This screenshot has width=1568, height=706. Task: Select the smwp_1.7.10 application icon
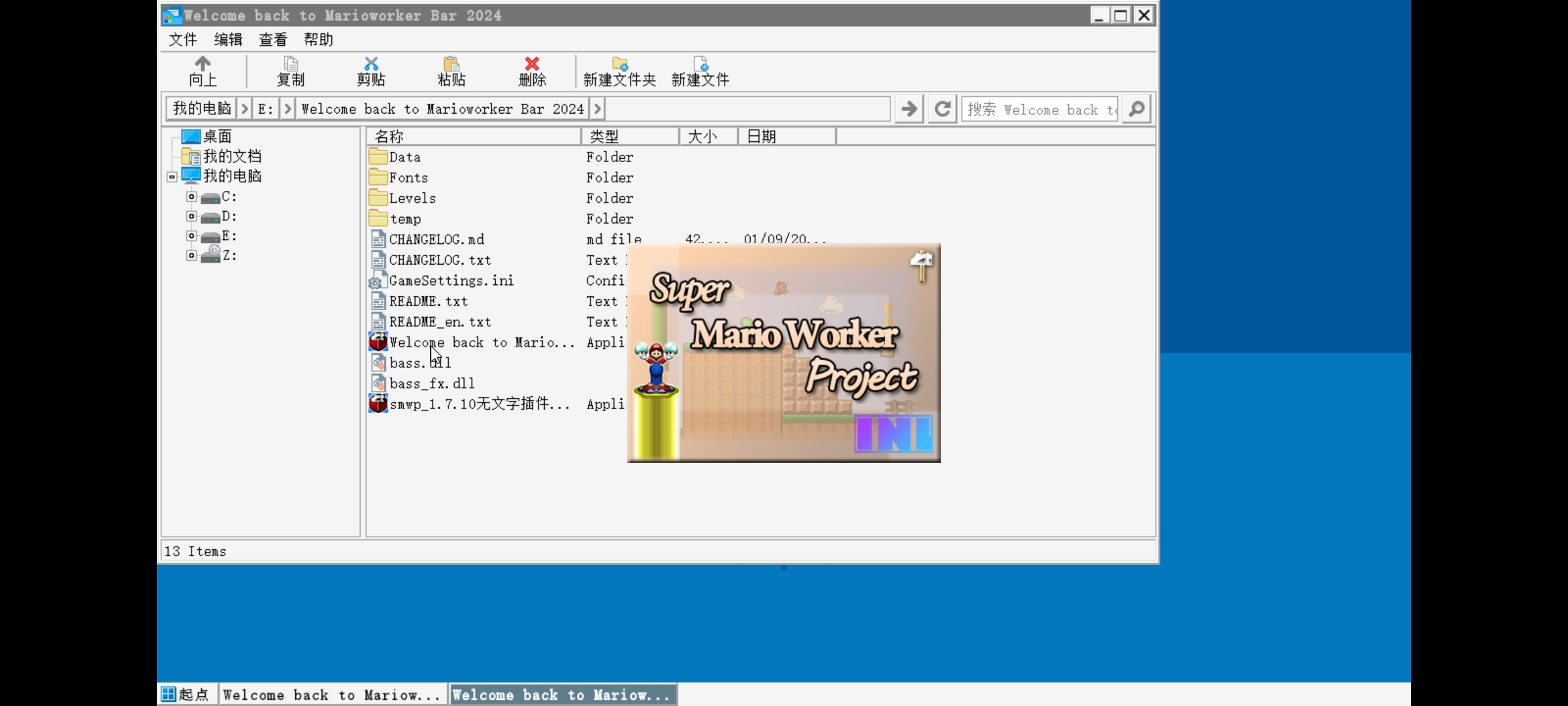point(378,404)
